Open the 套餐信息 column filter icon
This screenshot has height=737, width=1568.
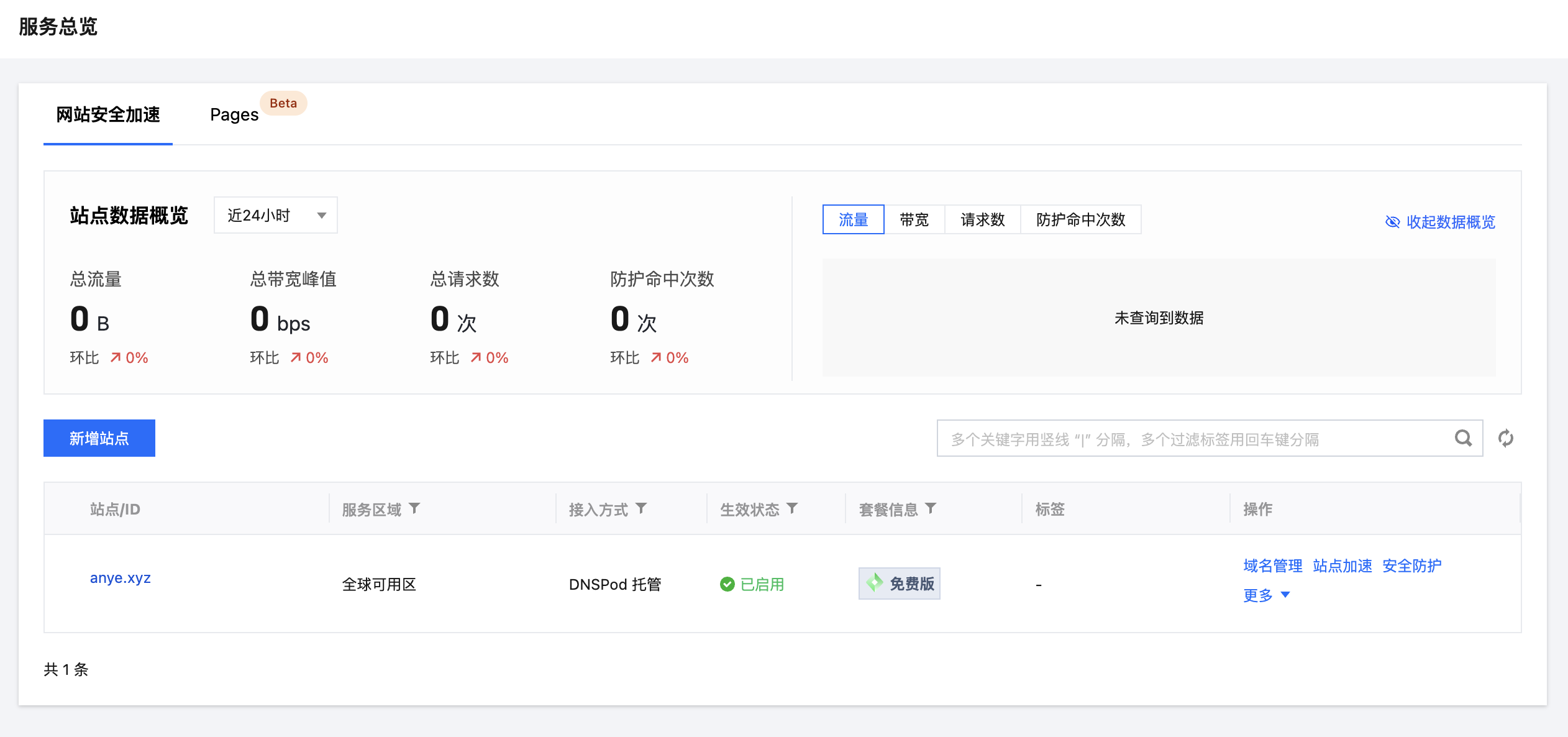[x=931, y=508]
